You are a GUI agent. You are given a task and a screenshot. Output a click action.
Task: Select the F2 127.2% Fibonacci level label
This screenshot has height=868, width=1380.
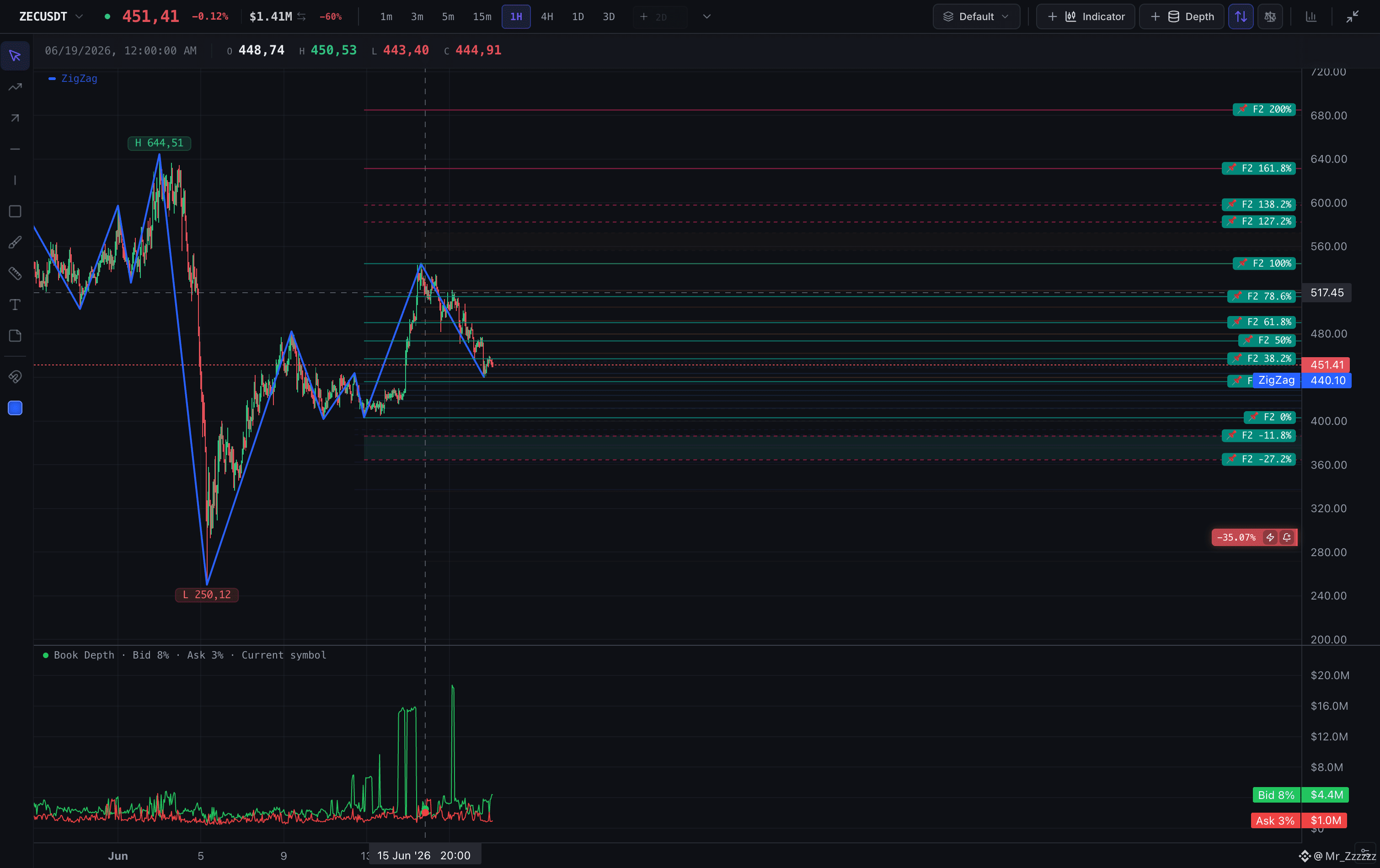coord(1258,221)
